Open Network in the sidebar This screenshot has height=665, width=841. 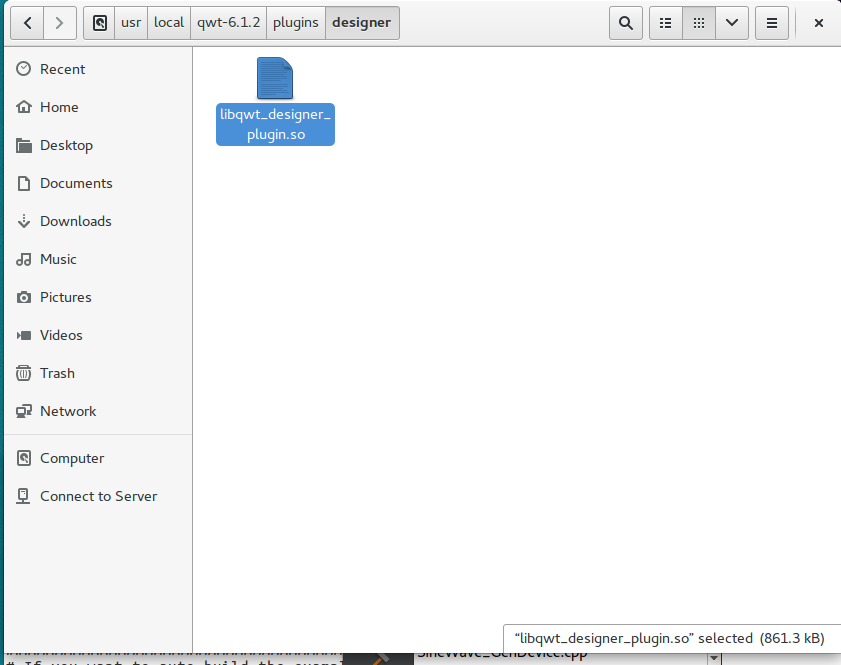click(98, 411)
